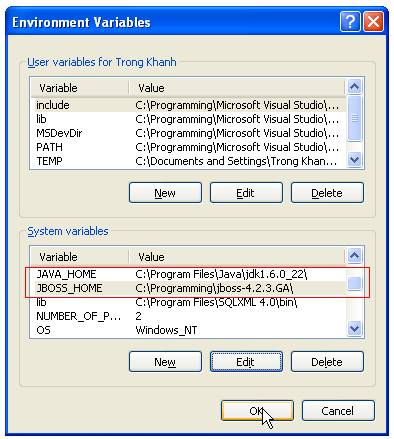Click Variable column header in System list
The image size is (394, 439).
coord(80,257)
